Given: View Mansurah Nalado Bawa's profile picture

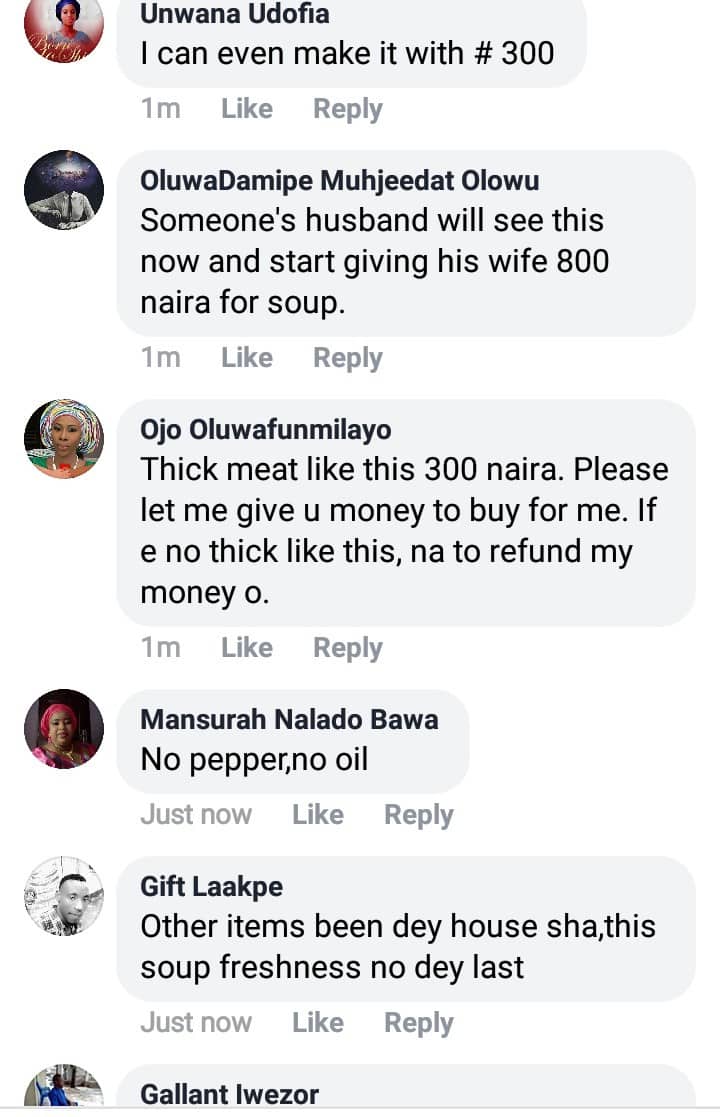Looking at the screenshot, I should pyautogui.click(x=64, y=729).
